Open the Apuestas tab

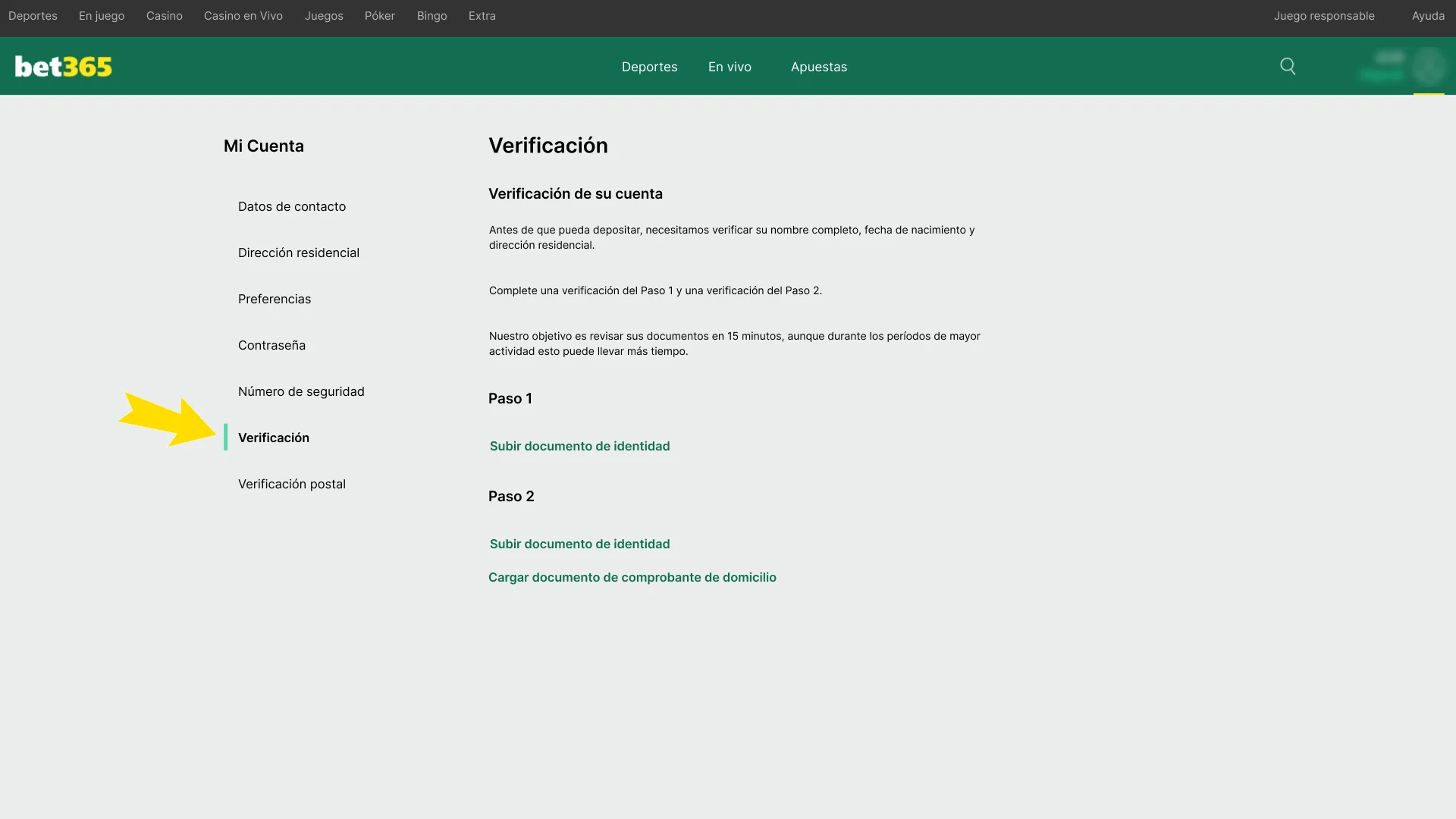tap(818, 67)
